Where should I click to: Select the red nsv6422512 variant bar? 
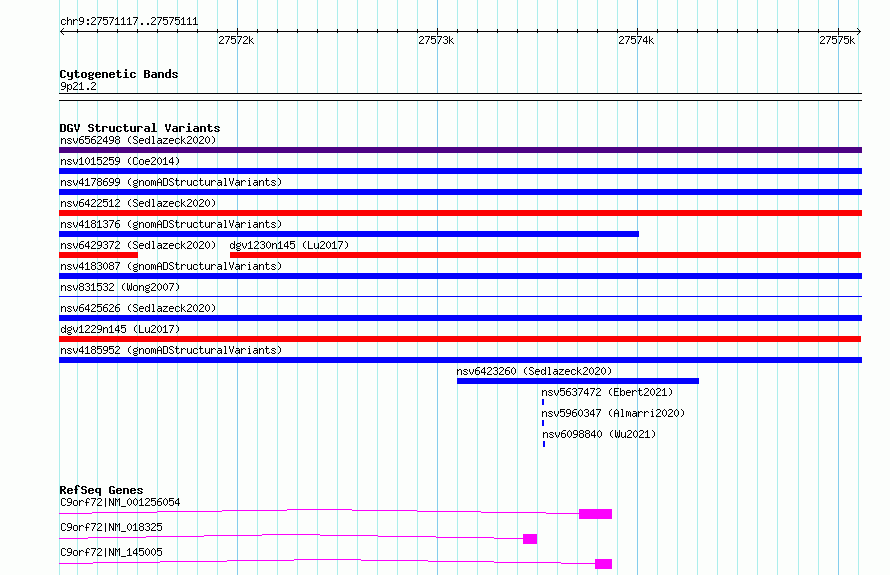point(460,213)
